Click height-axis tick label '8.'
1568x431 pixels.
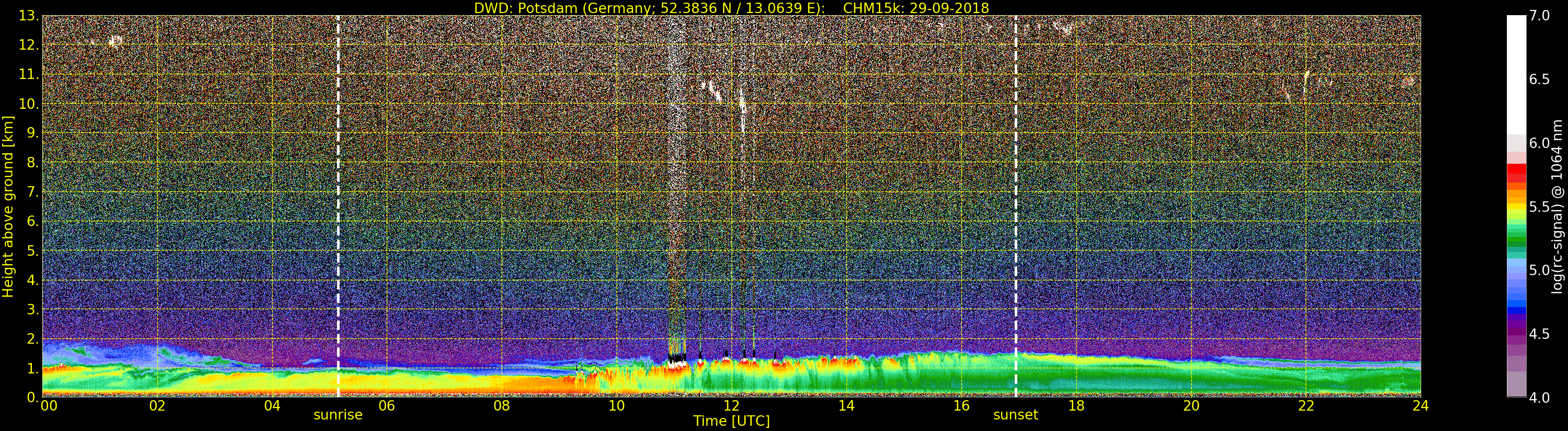(33, 163)
